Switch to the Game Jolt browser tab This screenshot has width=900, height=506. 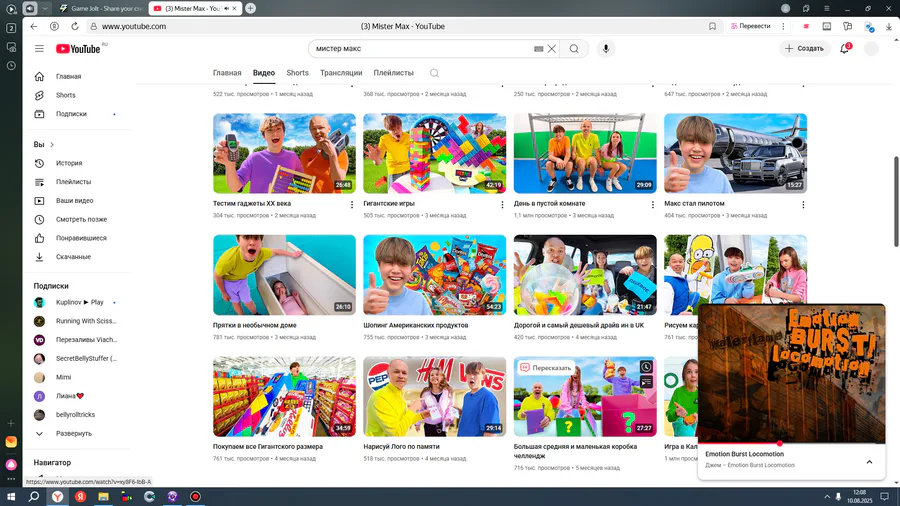coord(102,9)
